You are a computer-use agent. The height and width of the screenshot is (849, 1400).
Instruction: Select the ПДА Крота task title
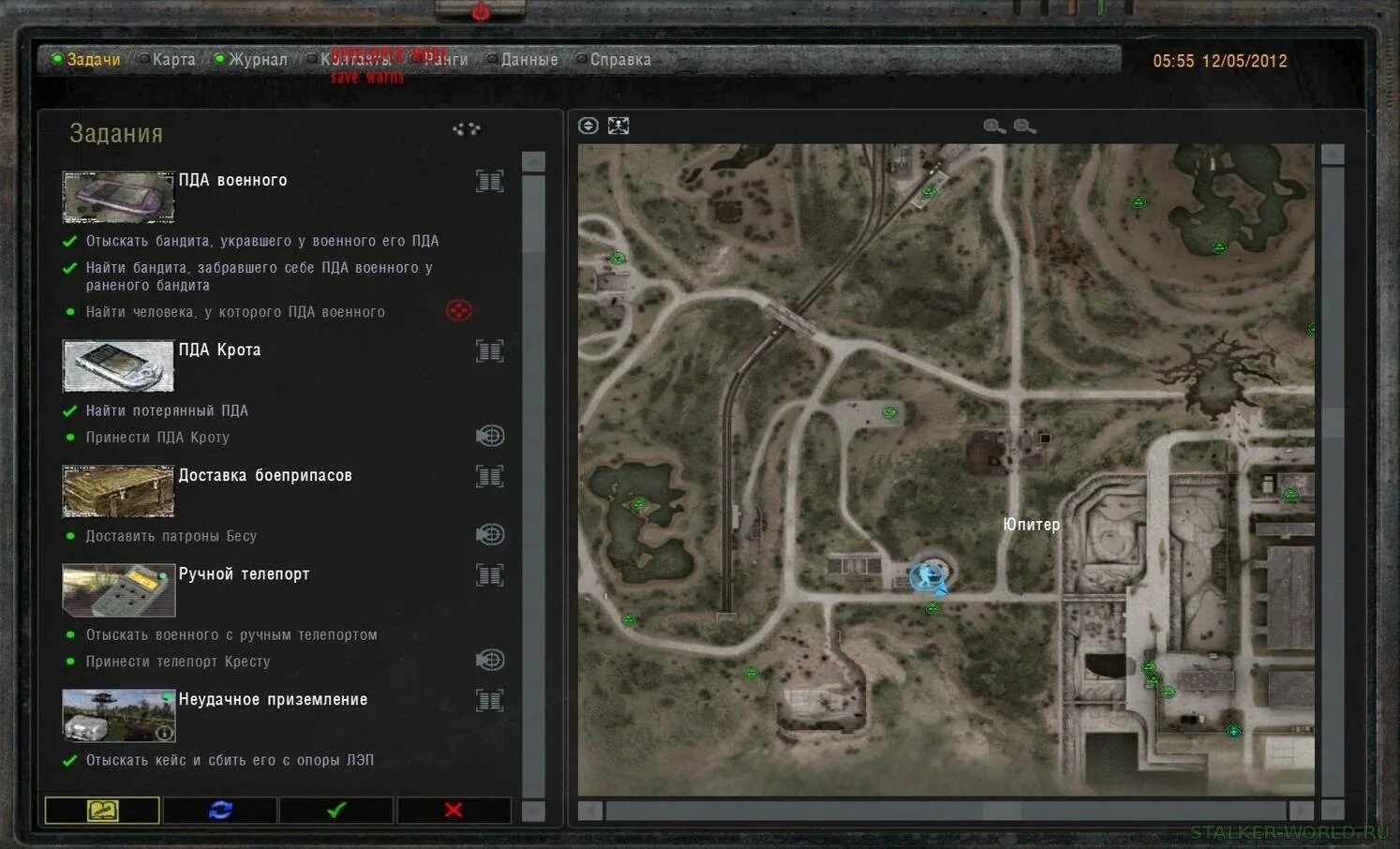[219, 350]
